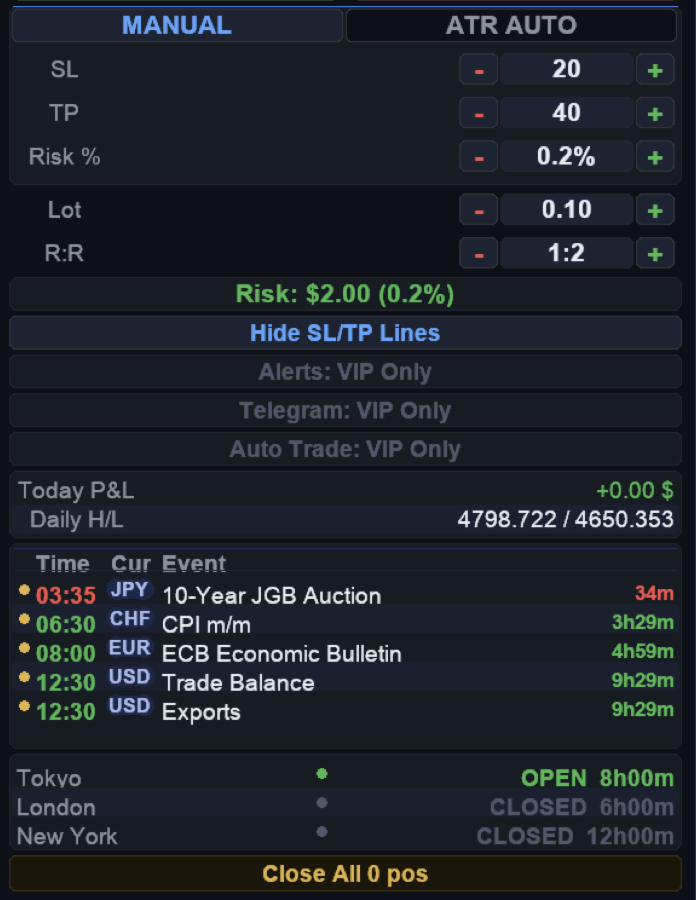Switch to the MANUAL tab
The image size is (696, 900).
coord(177,26)
